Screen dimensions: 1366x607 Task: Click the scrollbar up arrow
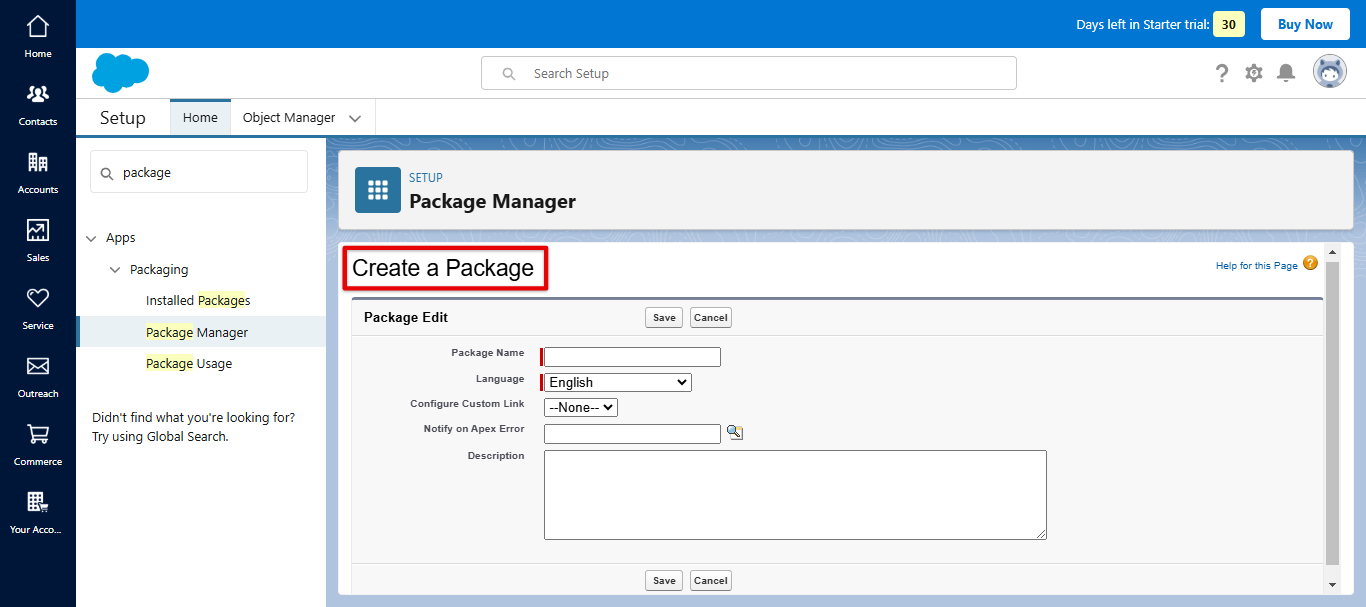(1332, 252)
